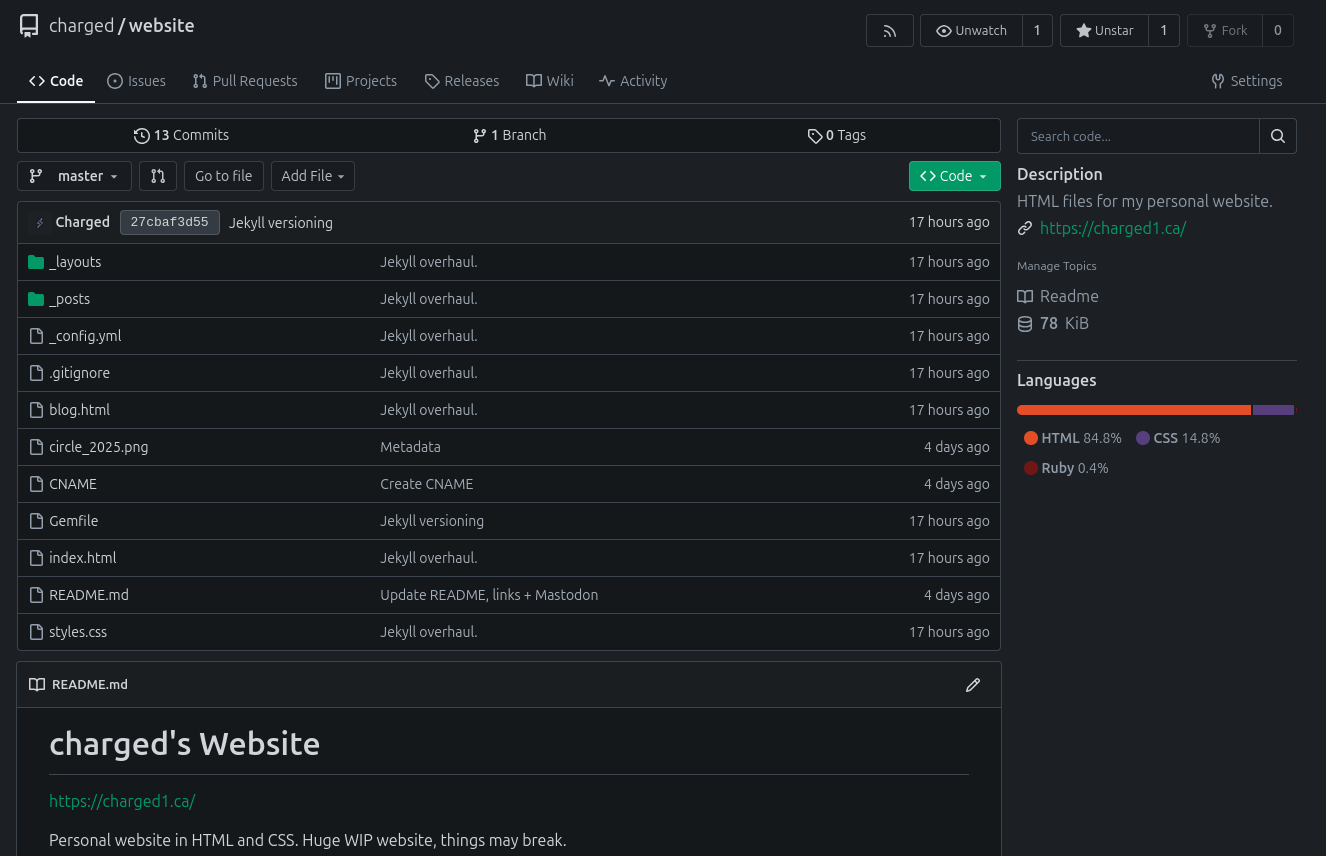This screenshot has height=856, width=1326.
Task: Open the charged1.ca link in Description
Action: tap(1112, 228)
